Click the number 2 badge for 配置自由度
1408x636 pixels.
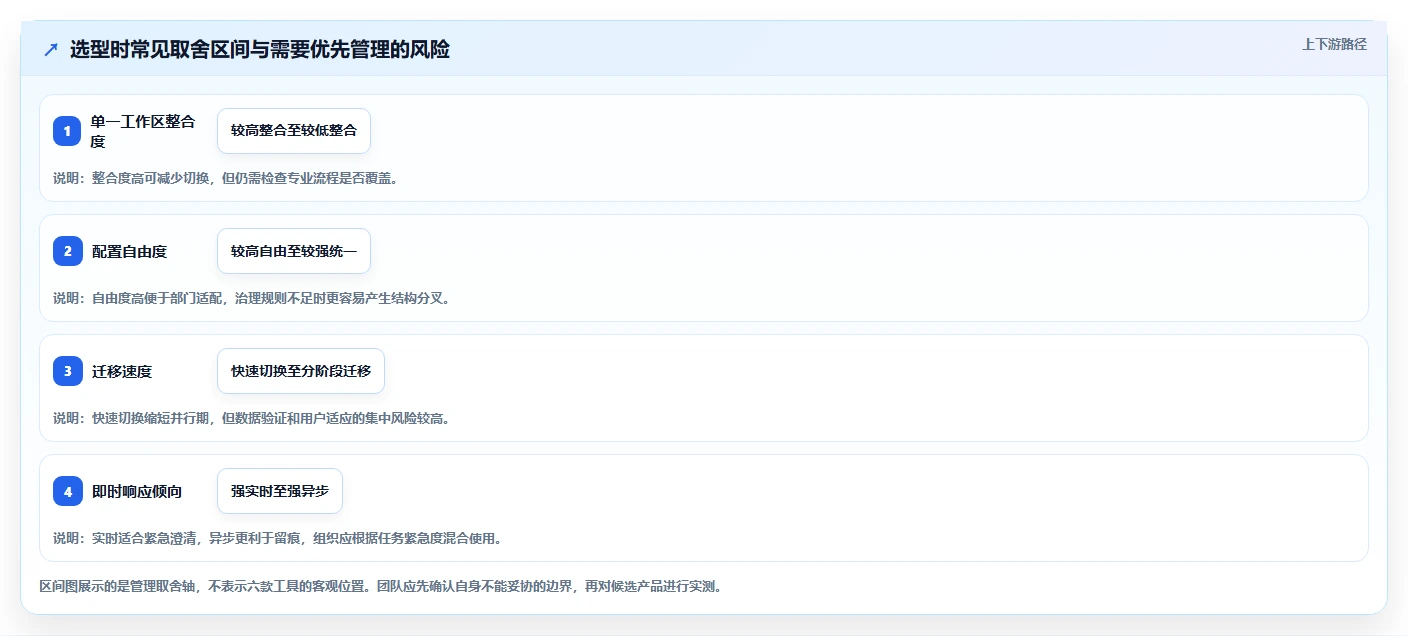pos(67,251)
